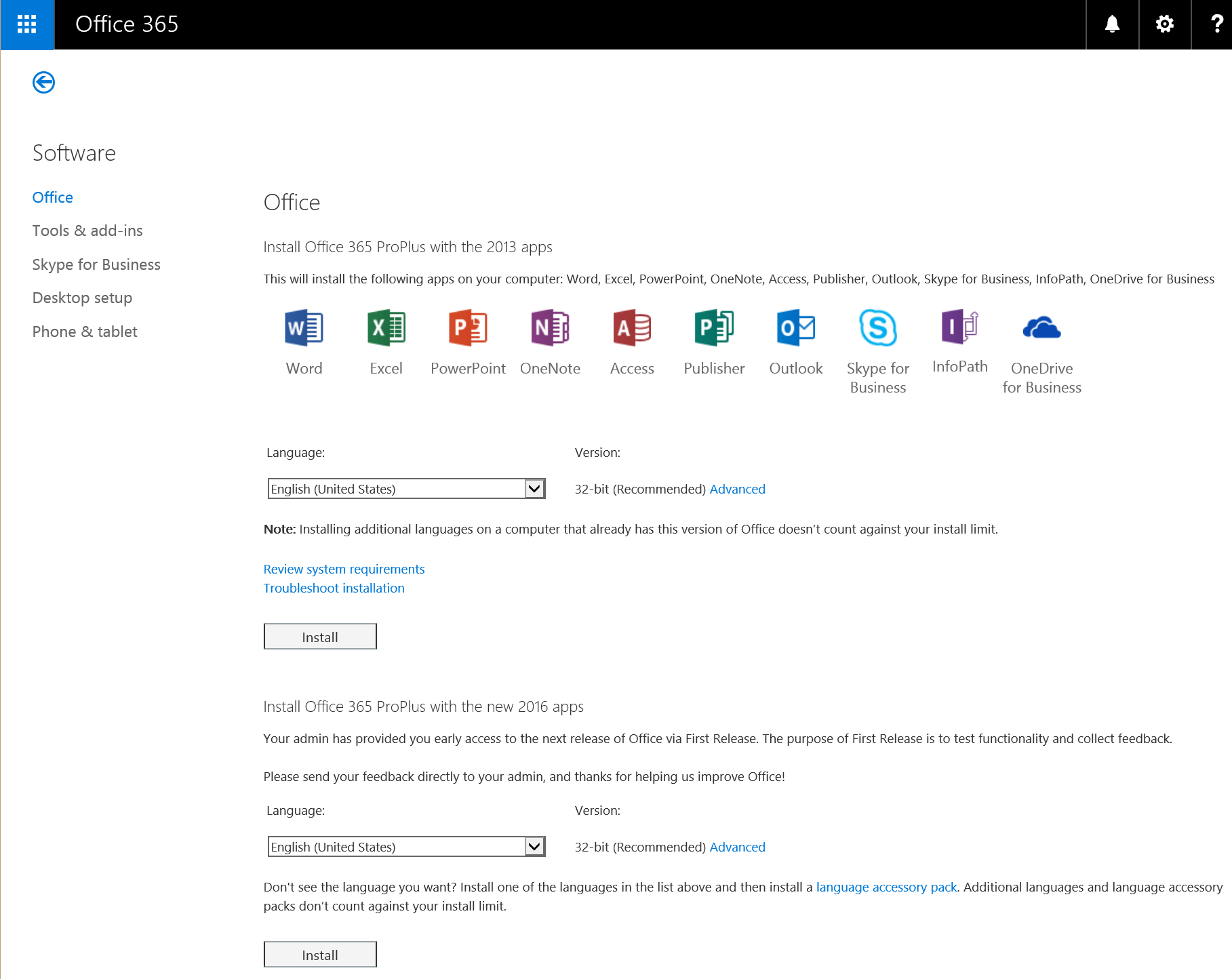Select Tools & add-ins in sidebar
This screenshot has height=979, width=1232.
tap(87, 231)
